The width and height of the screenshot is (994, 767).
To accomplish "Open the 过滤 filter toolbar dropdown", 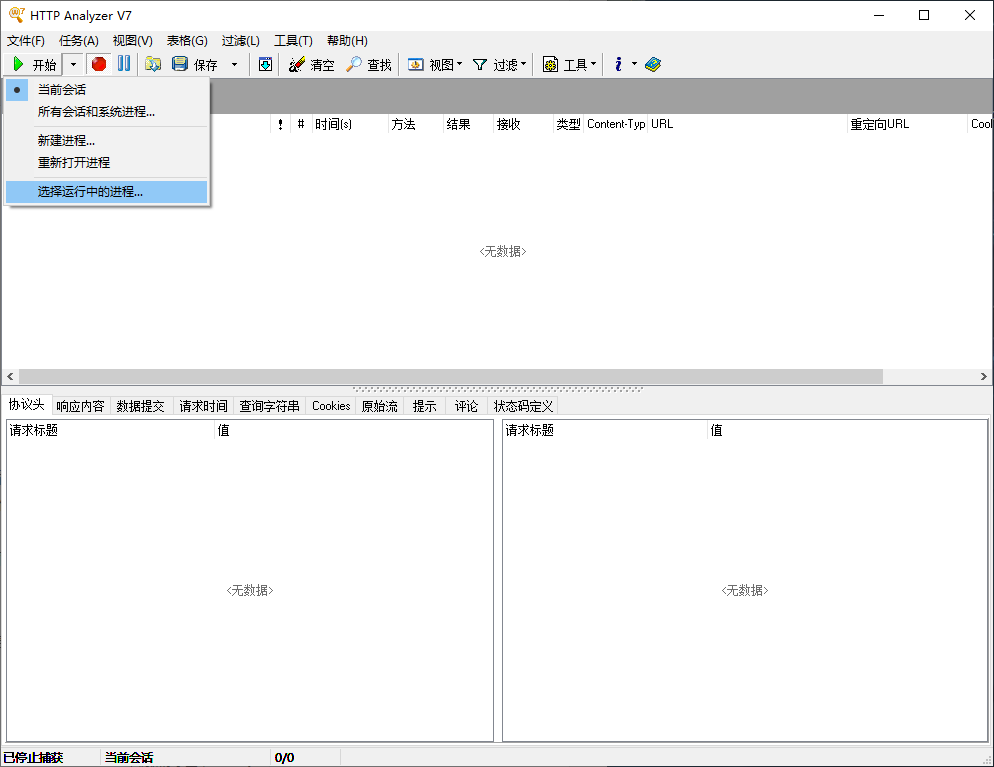I will 500,64.
